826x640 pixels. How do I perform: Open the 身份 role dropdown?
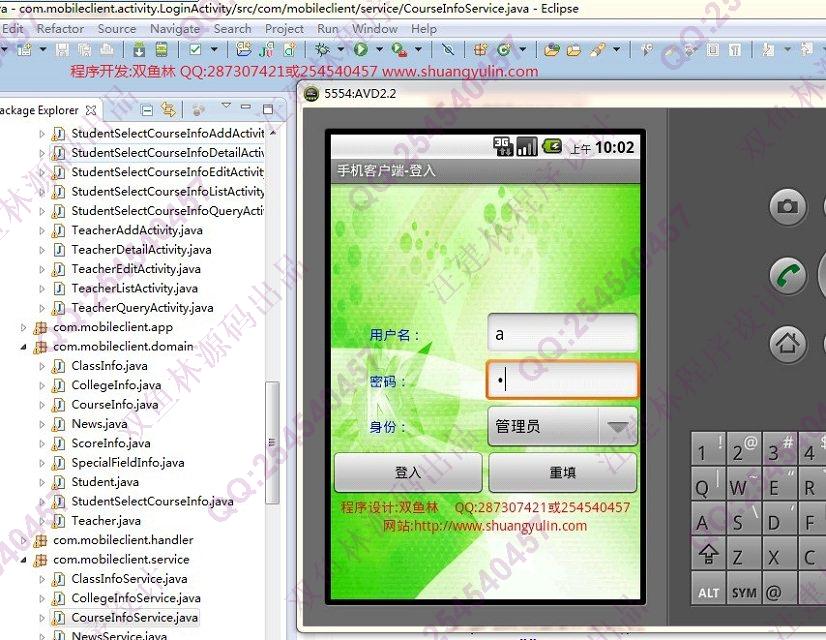click(561, 427)
